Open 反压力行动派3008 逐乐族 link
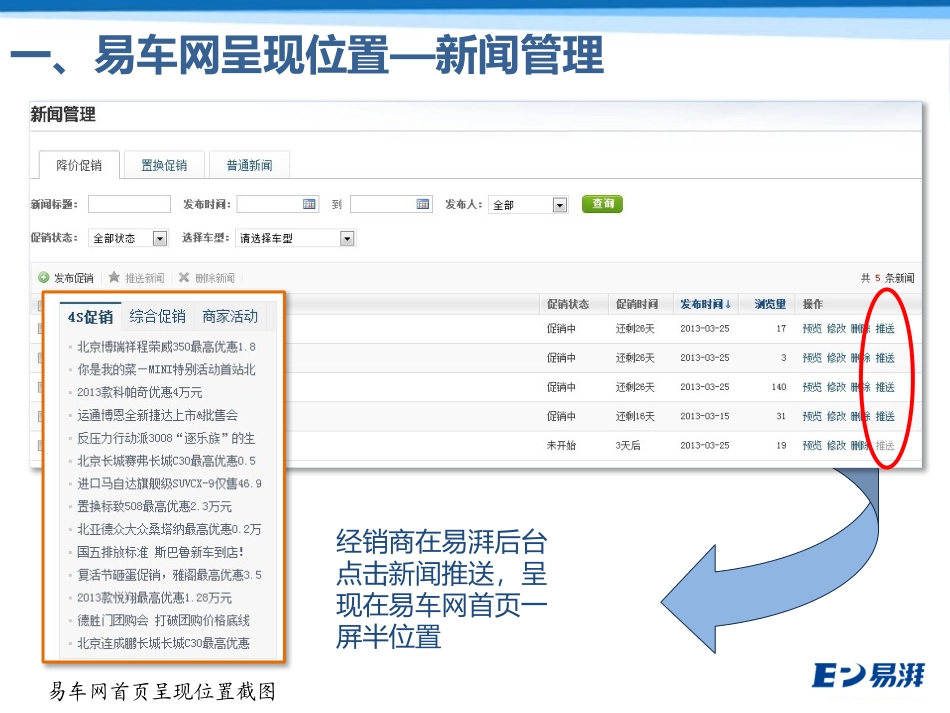This screenshot has width=950, height=713. click(x=166, y=438)
